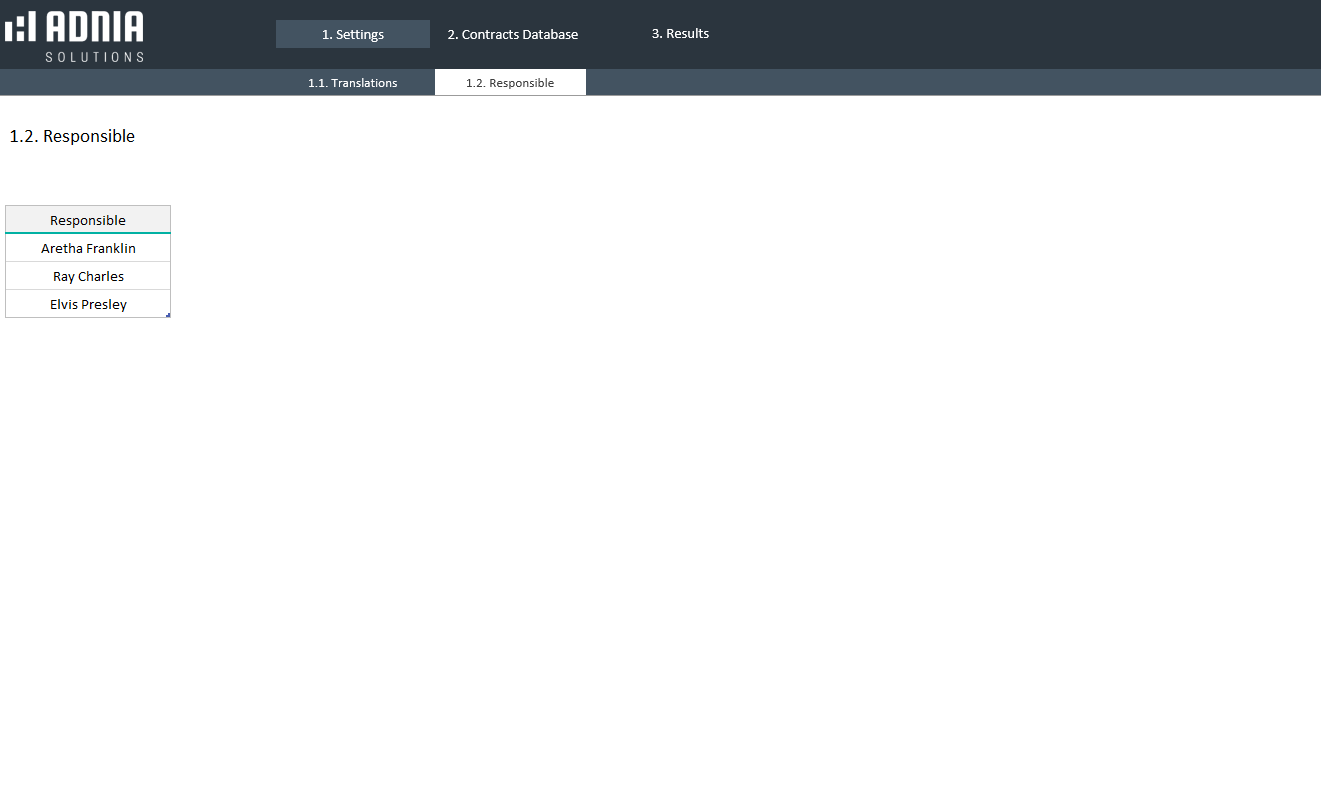Click the teal line under Responsible header

click(x=88, y=233)
